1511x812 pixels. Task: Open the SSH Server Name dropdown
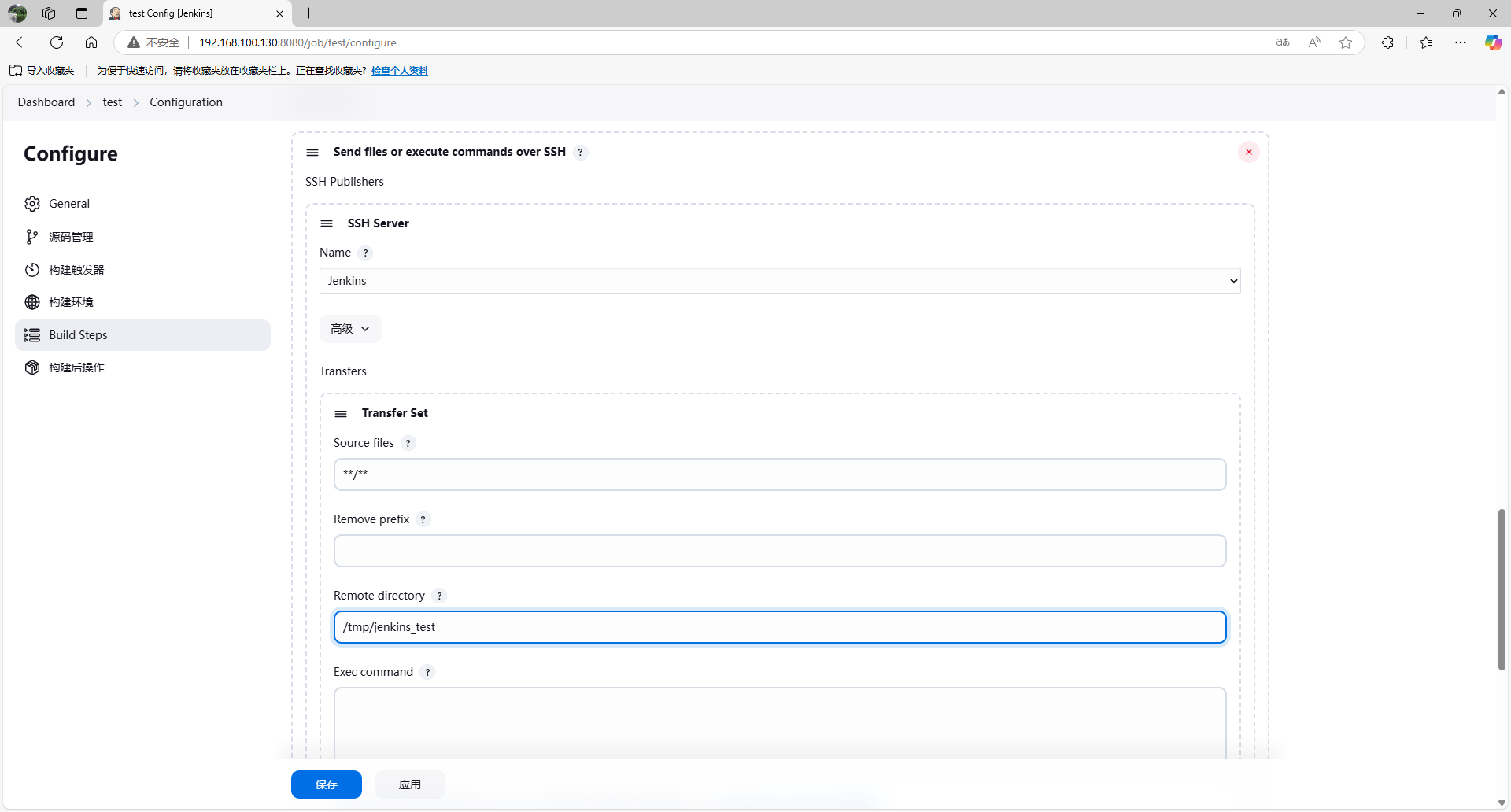coord(779,281)
